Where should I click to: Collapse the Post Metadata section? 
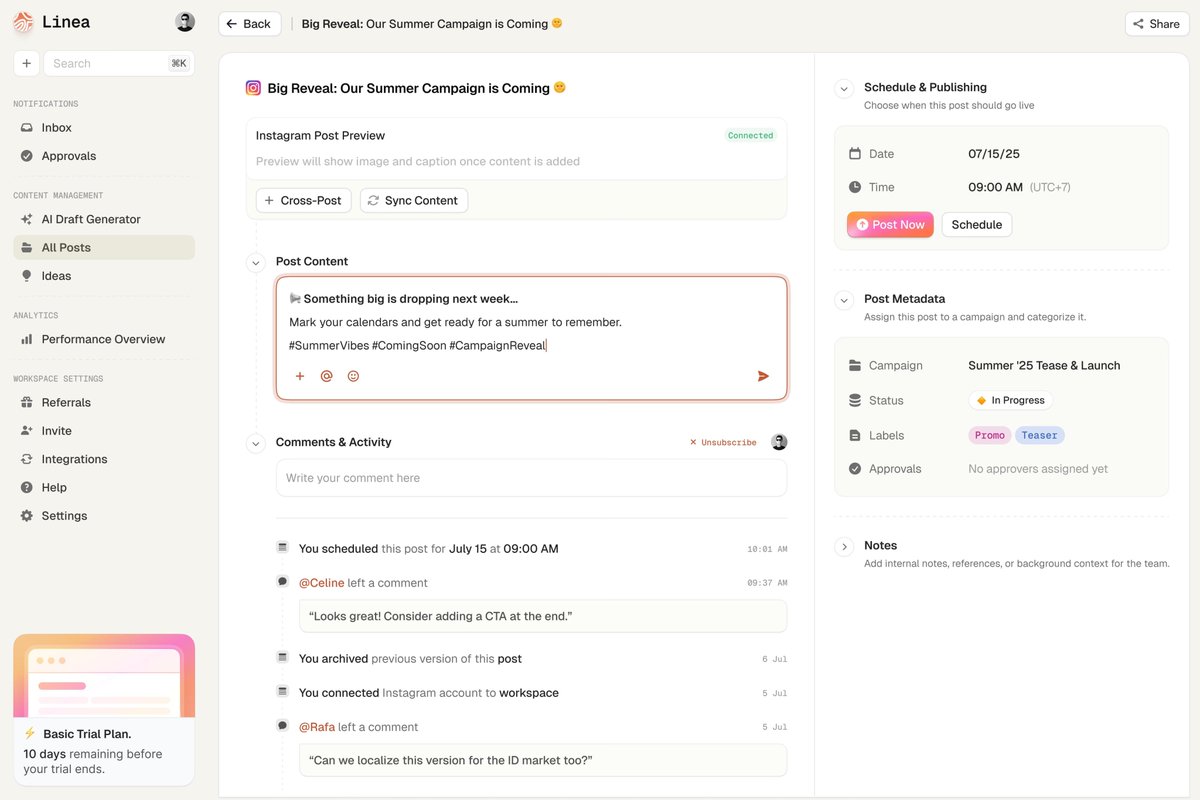pos(843,298)
